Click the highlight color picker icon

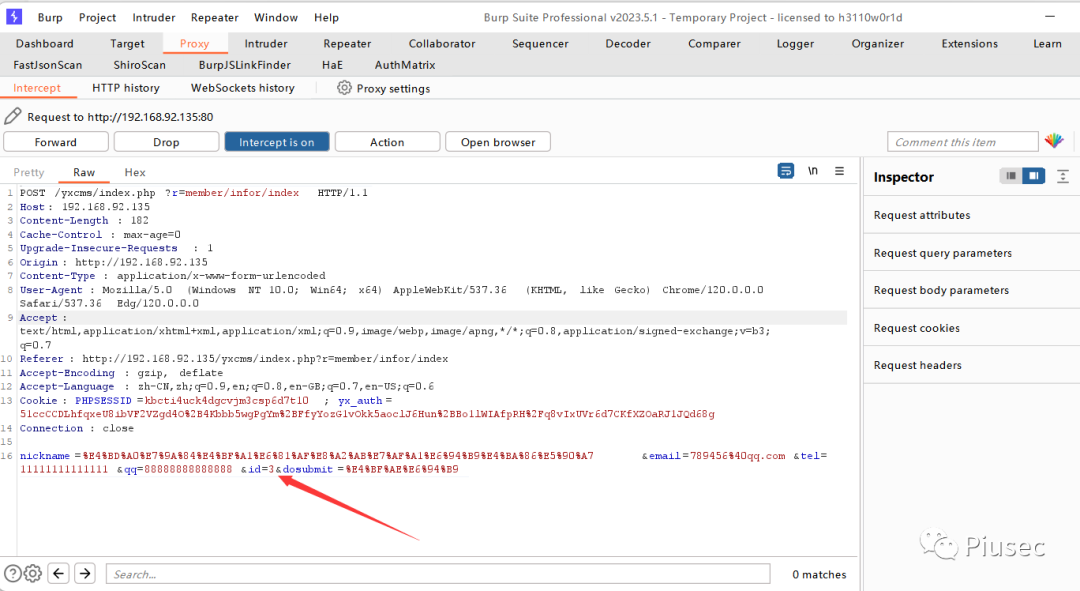pos(1054,141)
